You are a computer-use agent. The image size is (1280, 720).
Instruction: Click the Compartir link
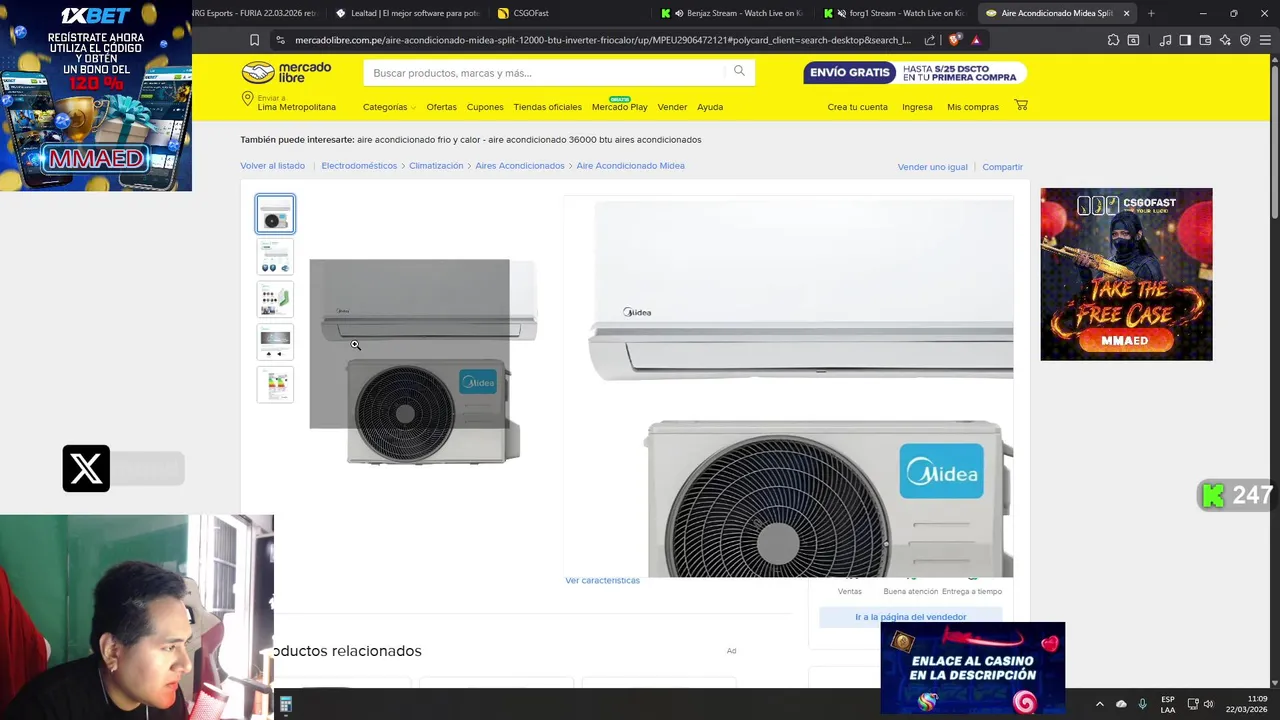pos(1002,167)
